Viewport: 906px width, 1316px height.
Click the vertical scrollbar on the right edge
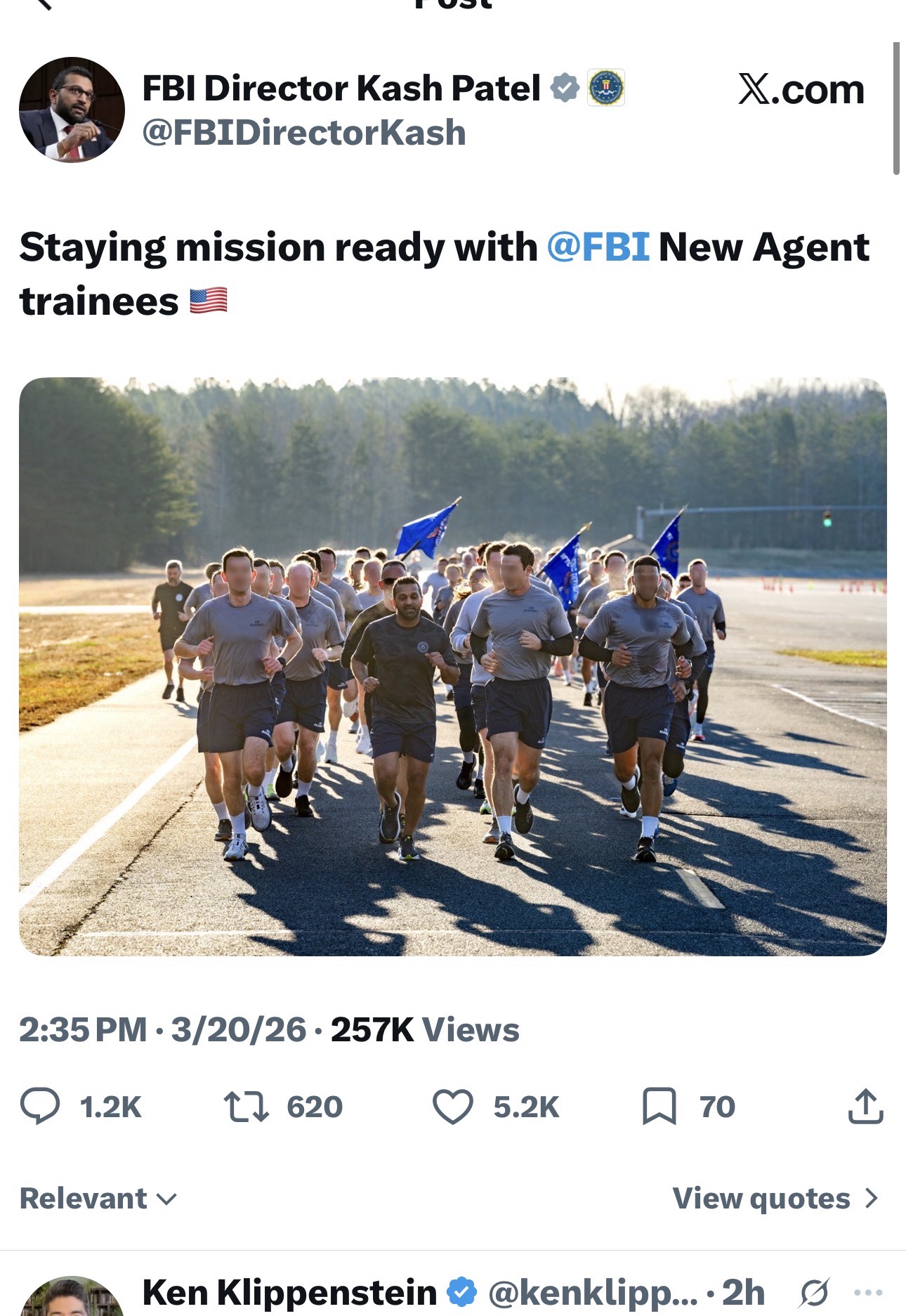click(x=896, y=108)
